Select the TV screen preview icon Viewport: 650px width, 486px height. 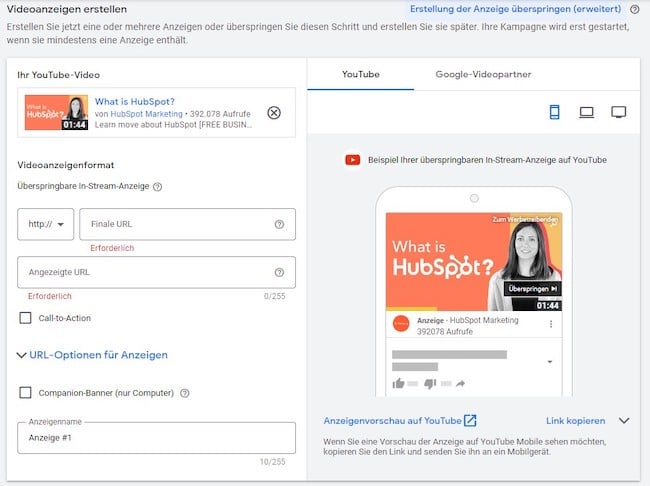[x=618, y=112]
